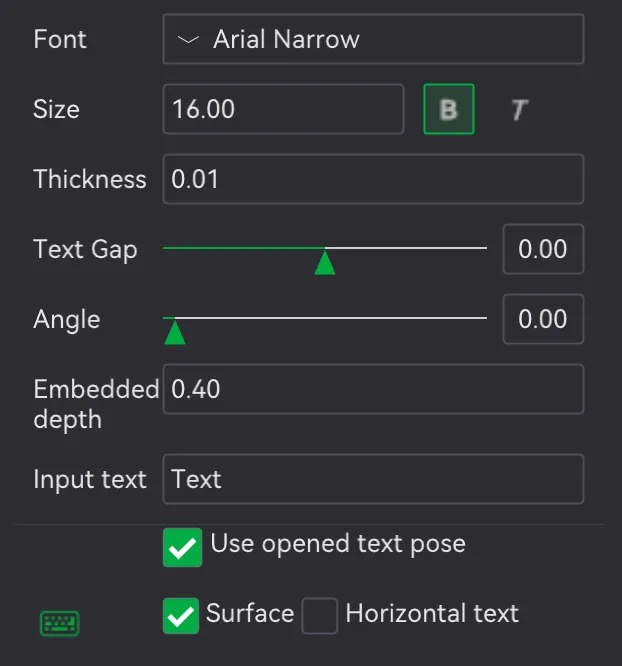Image resolution: width=622 pixels, height=666 pixels.
Task: Click the Use opened text pose label
Action: [338, 544]
